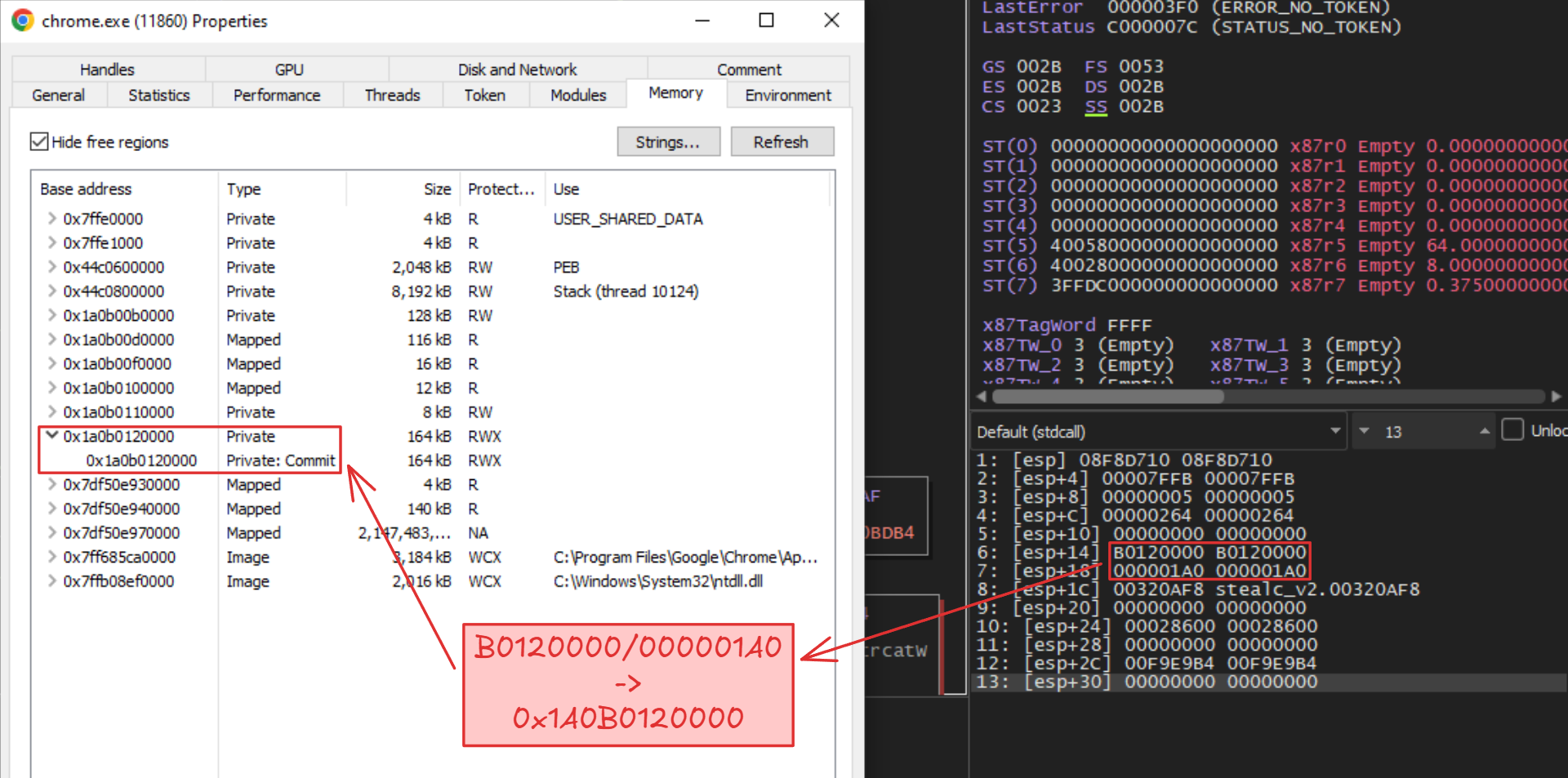The image size is (1568, 778).
Task: Maximize the chrome.exe Properties window
Action: pyautogui.click(x=766, y=20)
